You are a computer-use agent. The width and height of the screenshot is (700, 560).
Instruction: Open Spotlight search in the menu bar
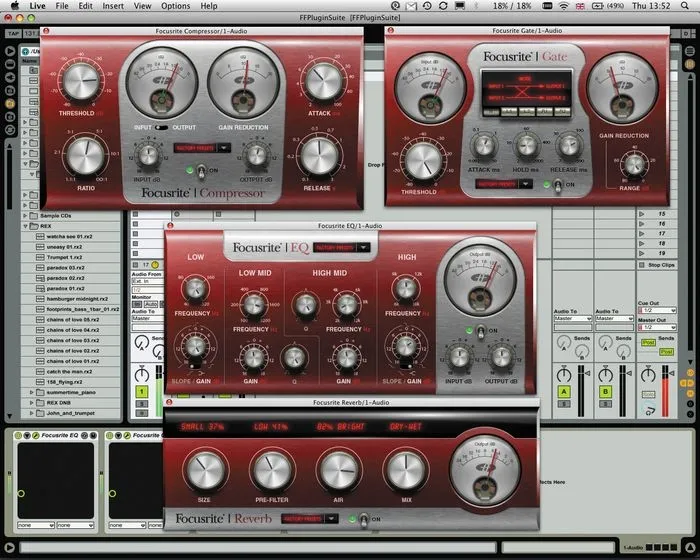(685, 6)
